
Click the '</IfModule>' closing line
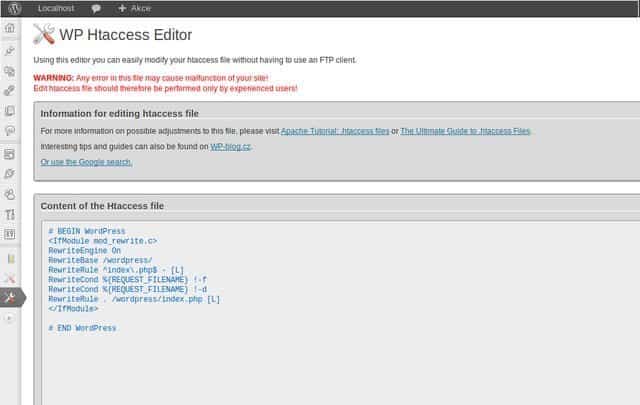tap(73, 309)
